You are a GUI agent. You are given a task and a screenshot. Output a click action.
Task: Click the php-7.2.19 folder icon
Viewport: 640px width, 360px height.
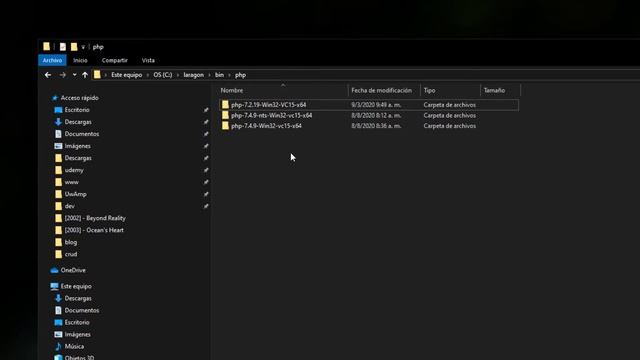pyautogui.click(x=225, y=105)
